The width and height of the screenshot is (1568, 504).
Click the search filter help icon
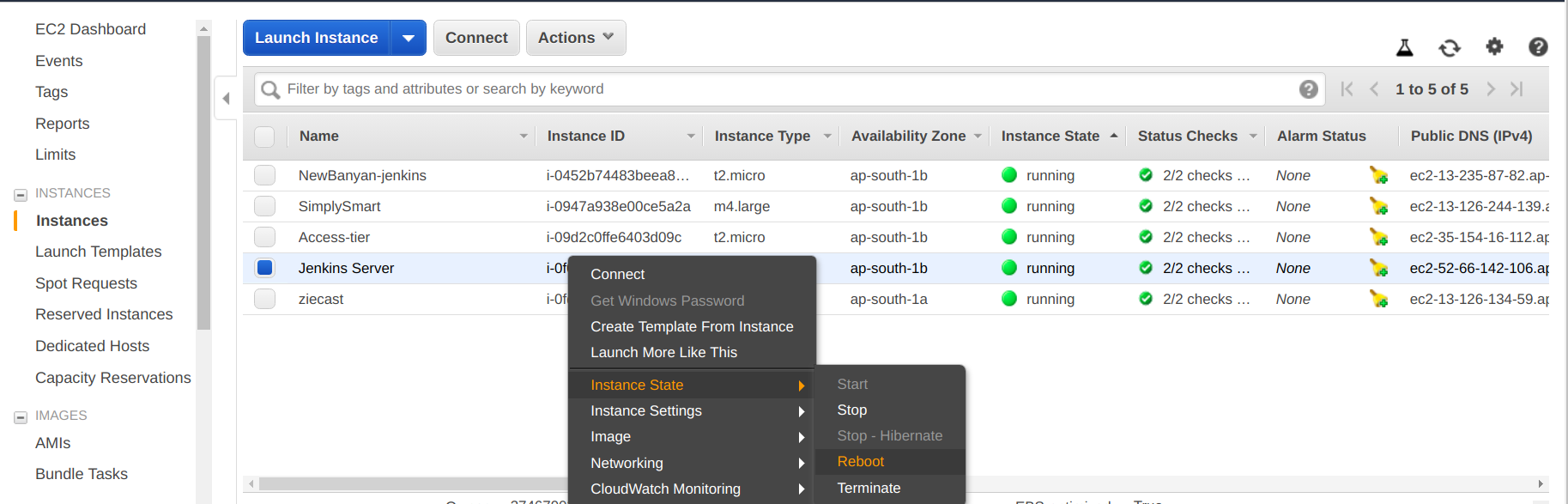tap(1308, 89)
